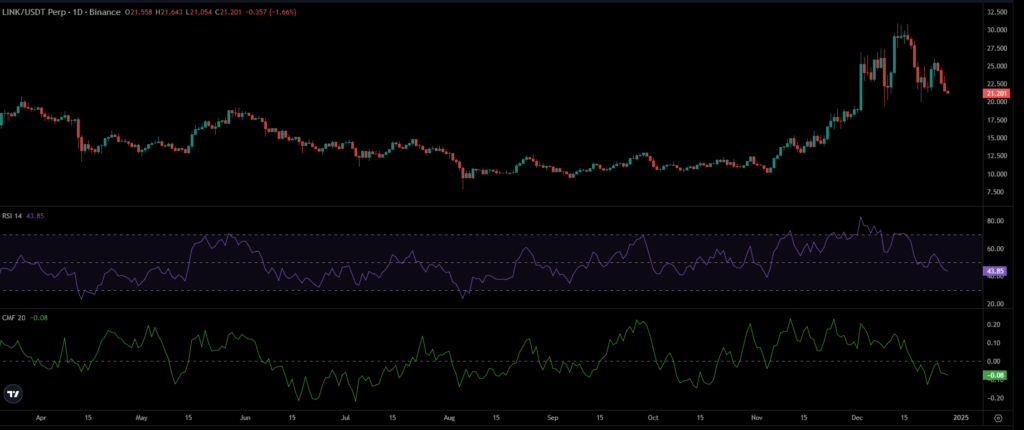The height and width of the screenshot is (430, 1024).
Task: Click the 80.00 RSI axis label
Action: [995, 221]
